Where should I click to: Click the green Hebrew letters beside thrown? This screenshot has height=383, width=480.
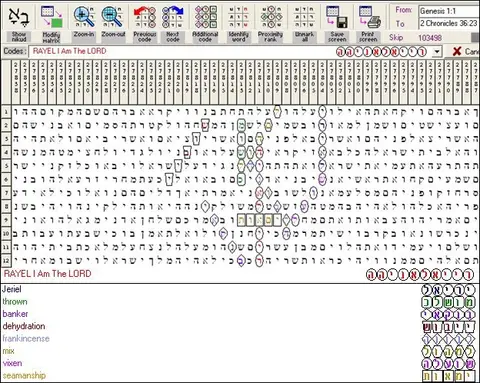pyautogui.click(x=448, y=302)
